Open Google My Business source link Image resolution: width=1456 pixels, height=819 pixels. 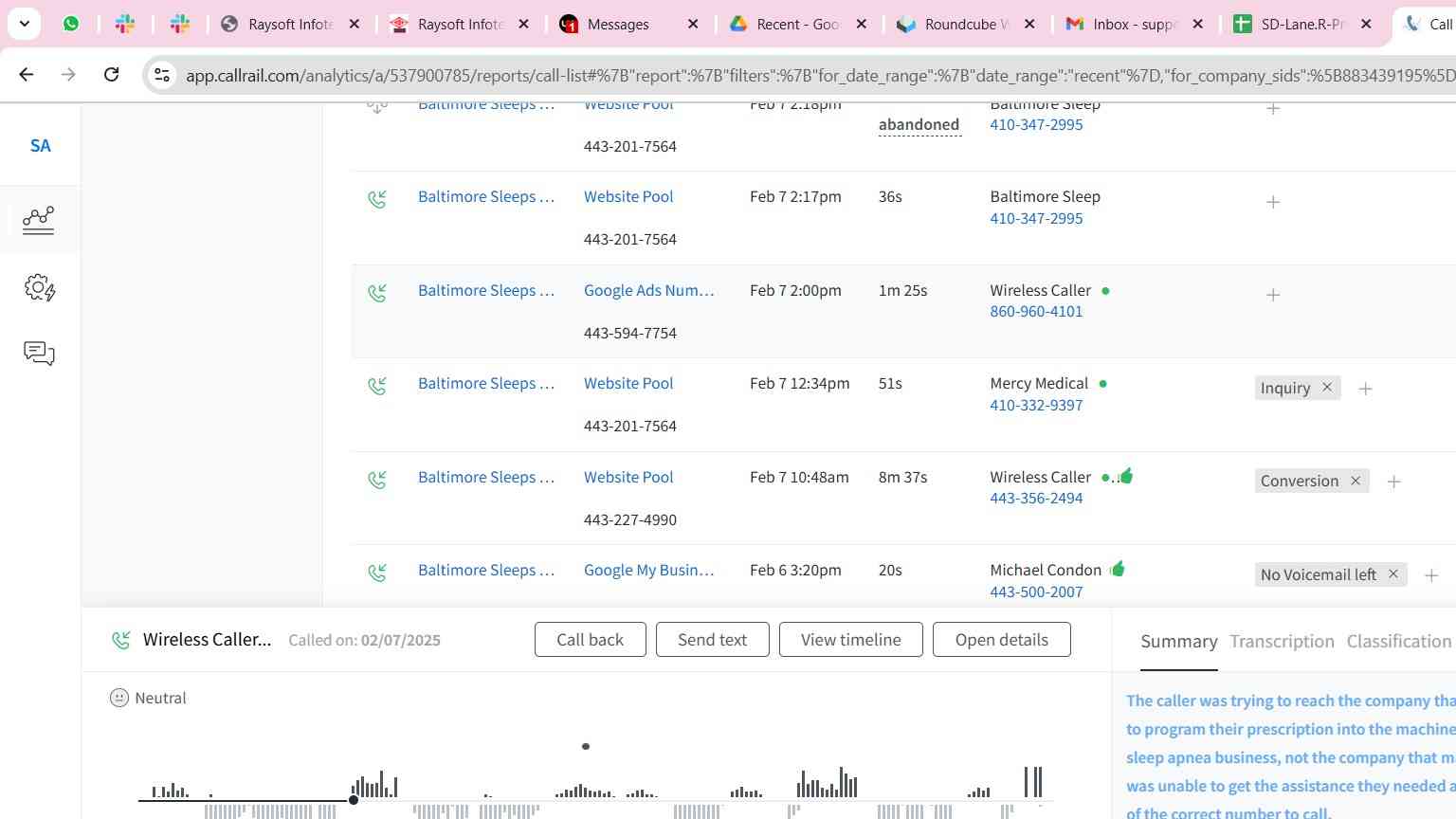pos(649,570)
